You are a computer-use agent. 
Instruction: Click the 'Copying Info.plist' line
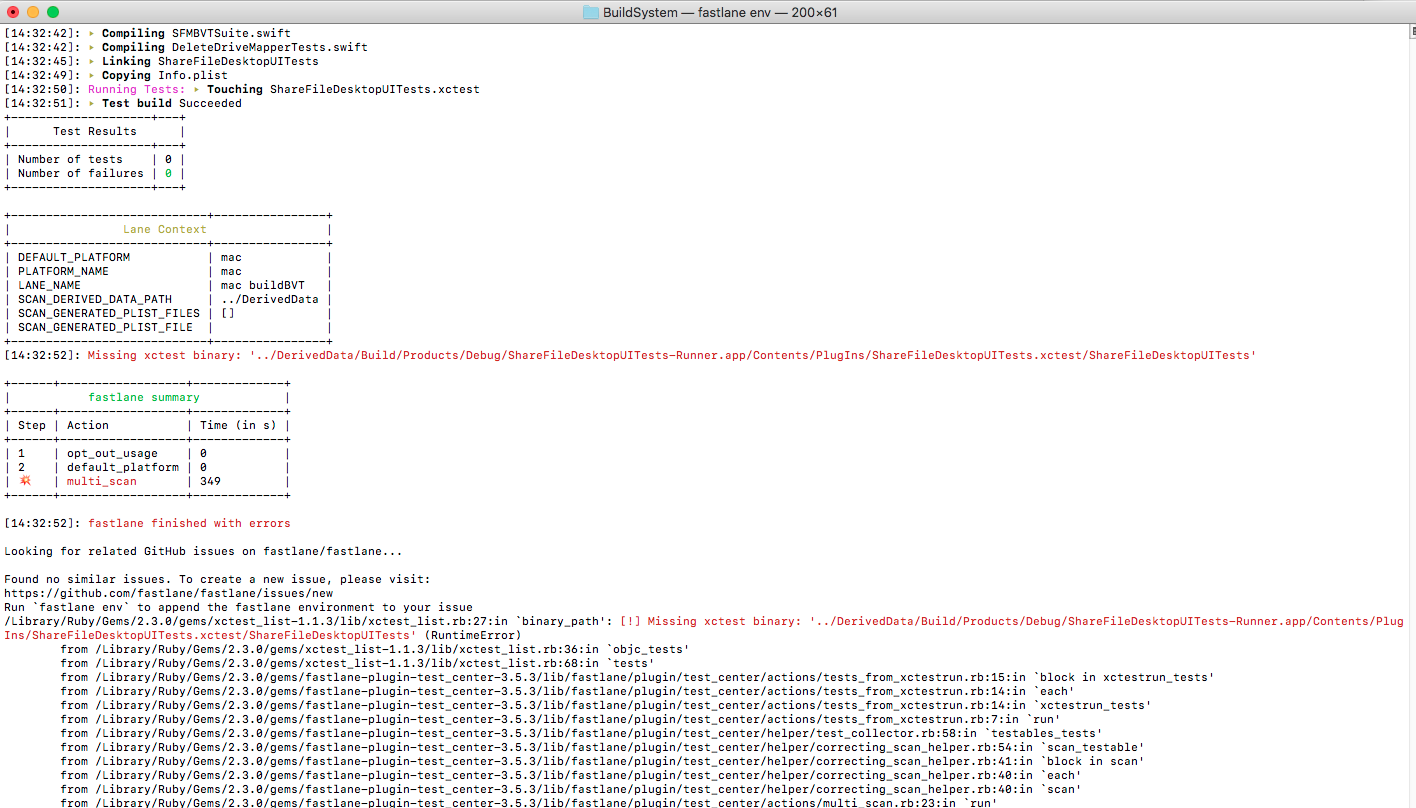pyautogui.click(x=116, y=75)
